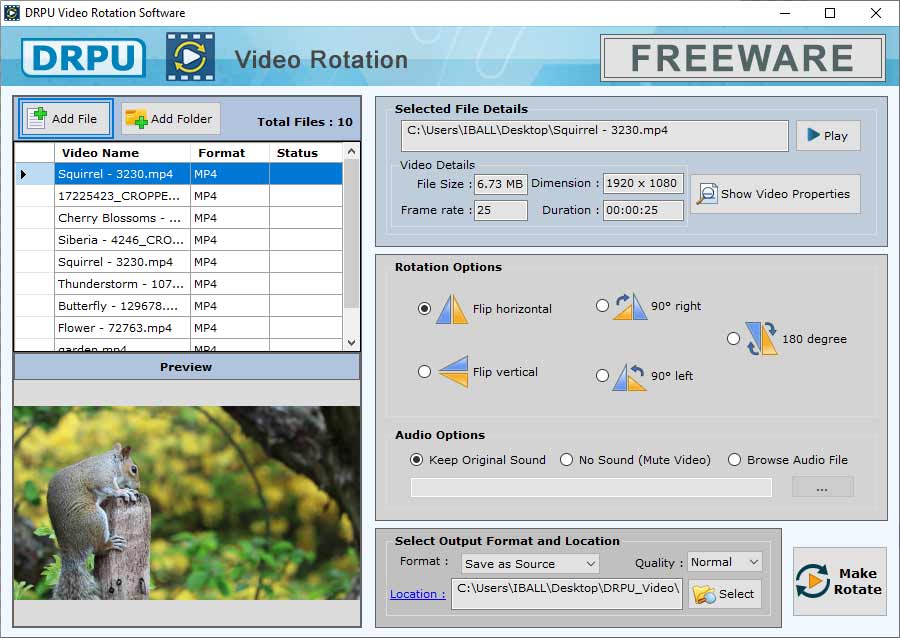Click the FREEWARE banner
Screen dimensions: 900x638
pyautogui.click(x=742, y=58)
